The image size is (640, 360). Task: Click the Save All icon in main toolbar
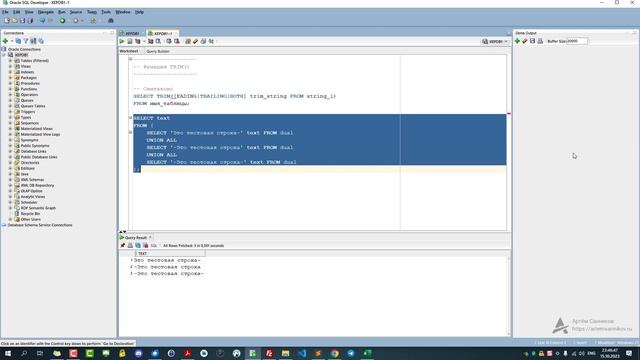click(x=30, y=20)
